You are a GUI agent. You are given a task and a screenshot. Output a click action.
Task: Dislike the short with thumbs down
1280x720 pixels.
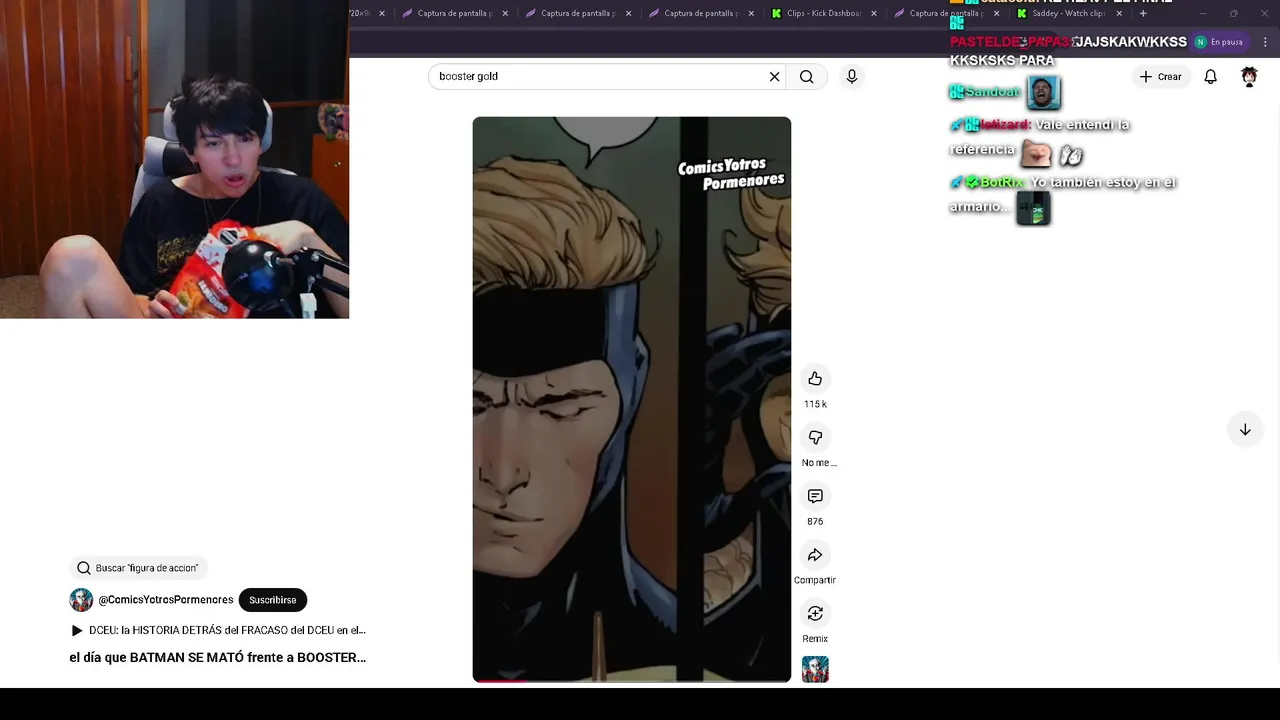coord(815,437)
